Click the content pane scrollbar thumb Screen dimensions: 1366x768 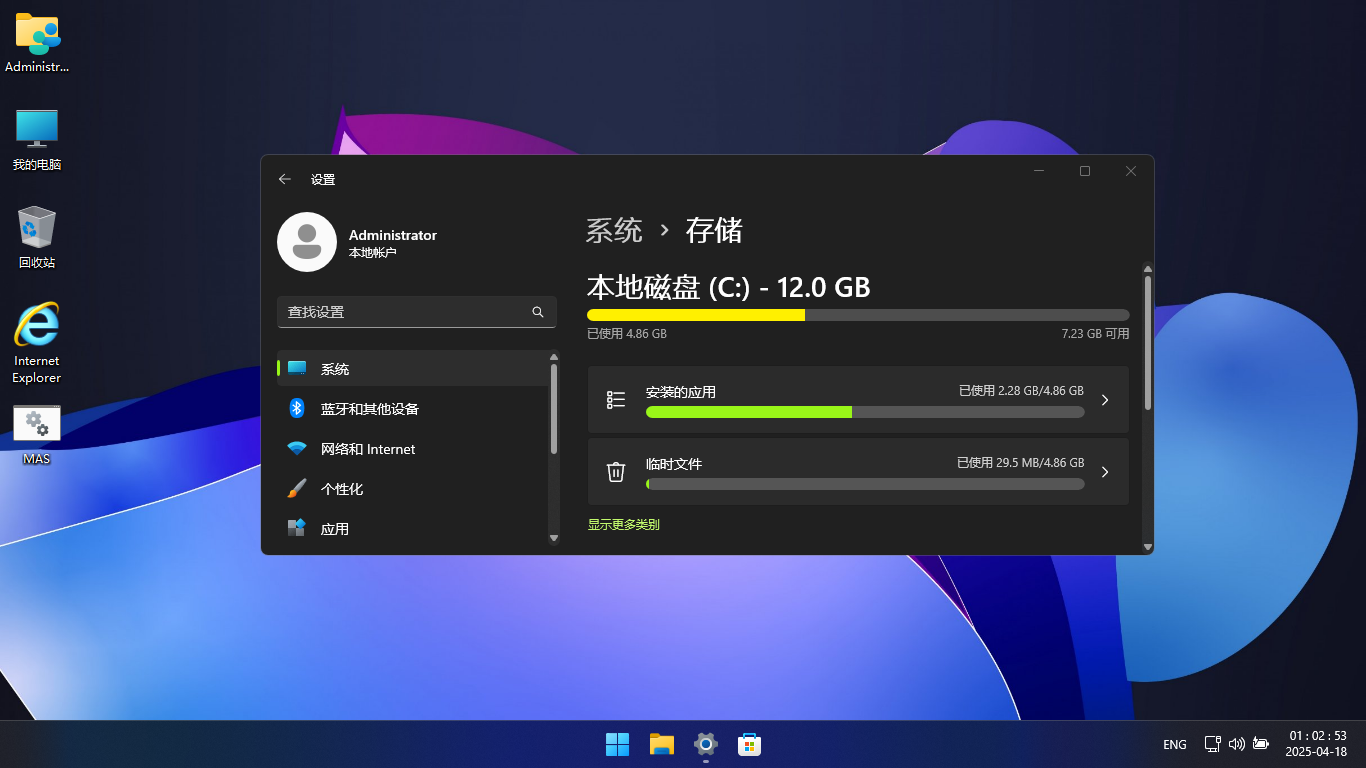pos(1148,342)
